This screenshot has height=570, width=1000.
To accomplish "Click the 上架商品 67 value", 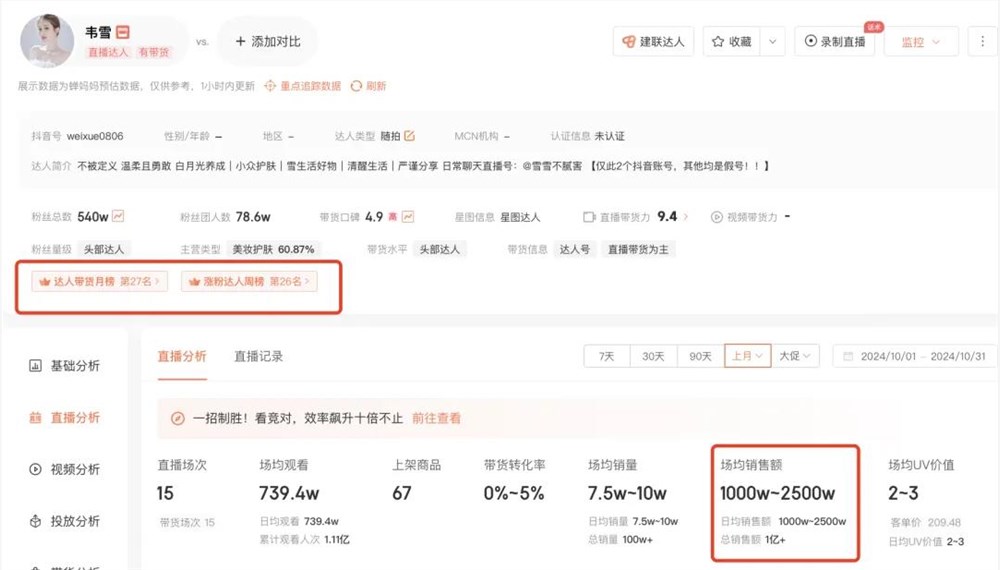I will [402, 493].
